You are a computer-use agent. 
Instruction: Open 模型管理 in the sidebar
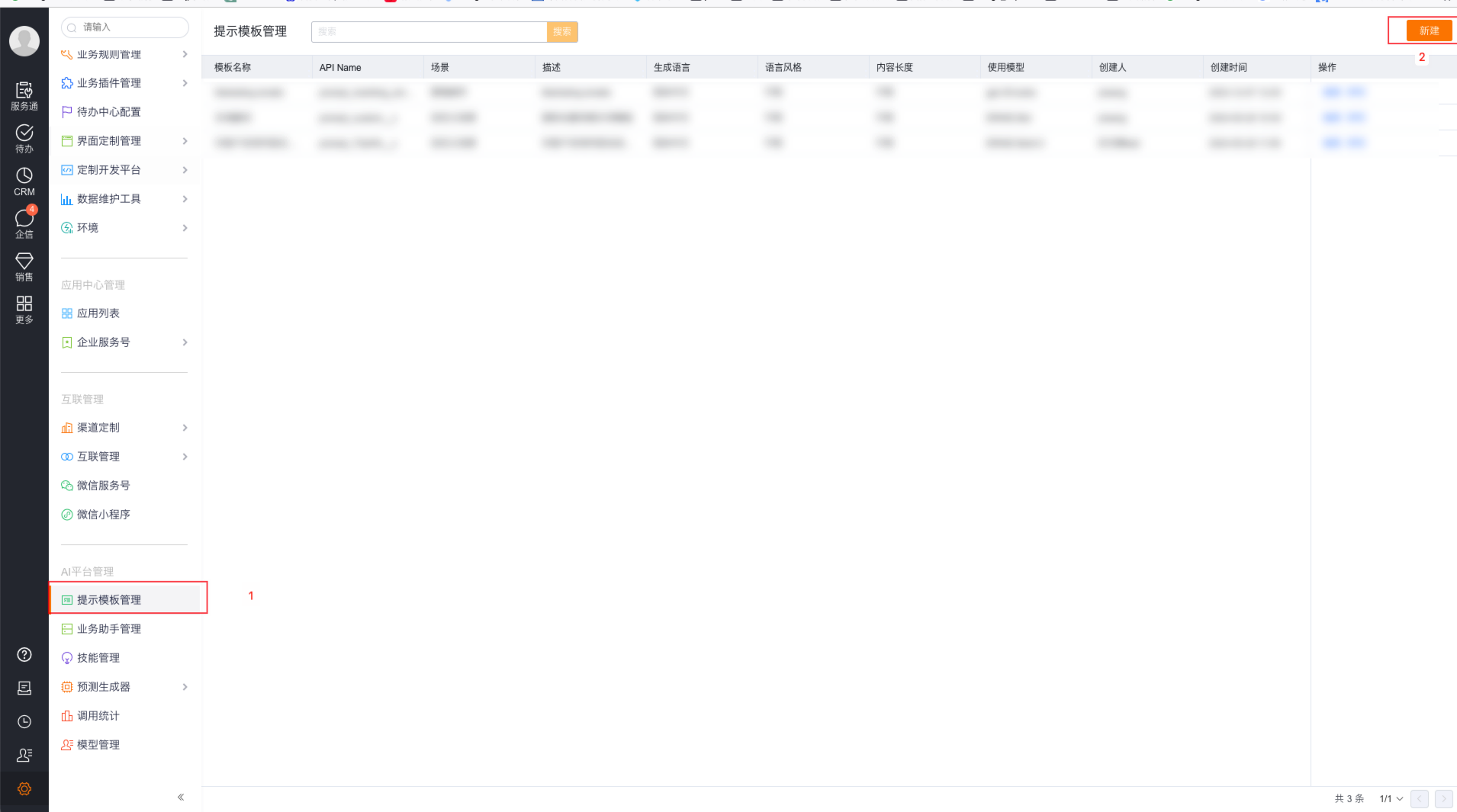pos(98,745)
